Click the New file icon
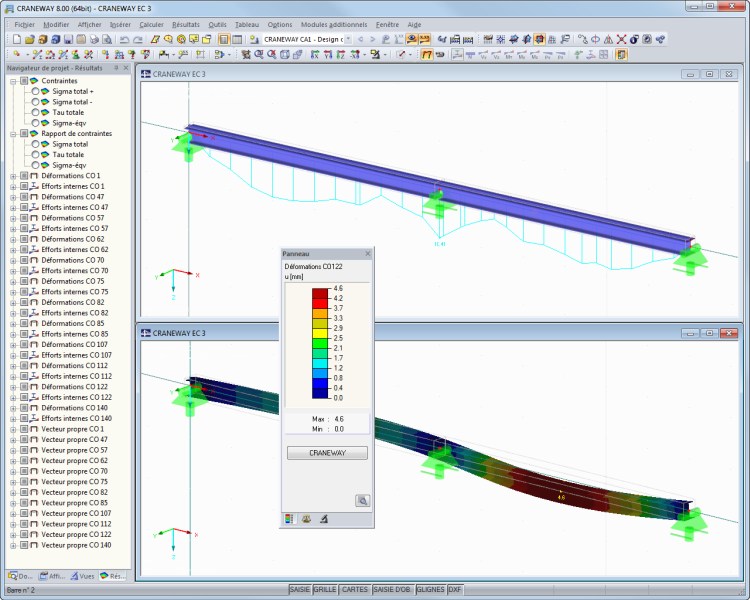The height and width of the screenshot is (600, 750). pos(17,39)
